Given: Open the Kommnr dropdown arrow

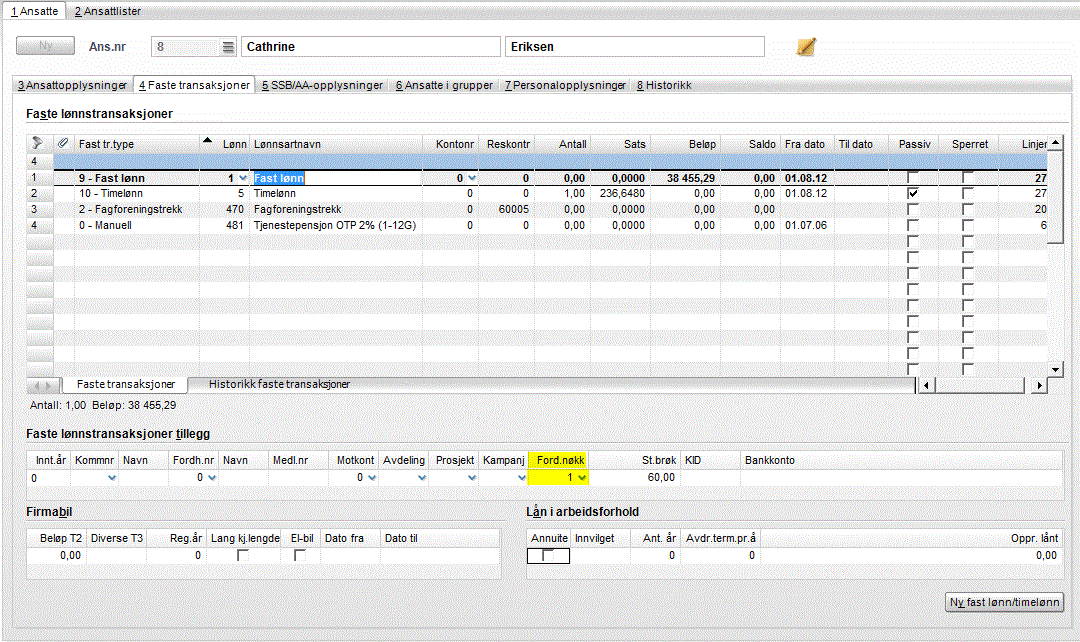Looking at the screenshot, I should [111, 478].
